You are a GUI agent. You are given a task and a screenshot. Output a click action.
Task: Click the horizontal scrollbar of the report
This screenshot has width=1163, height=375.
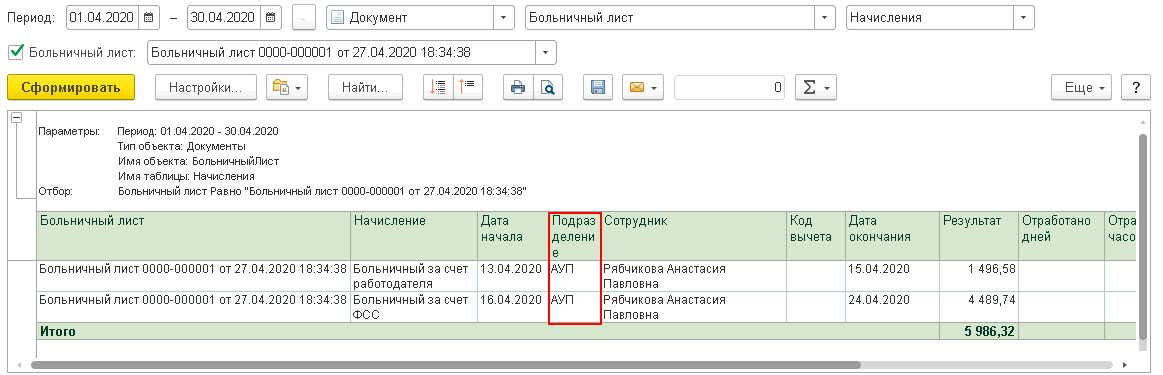tap(445, 365)
